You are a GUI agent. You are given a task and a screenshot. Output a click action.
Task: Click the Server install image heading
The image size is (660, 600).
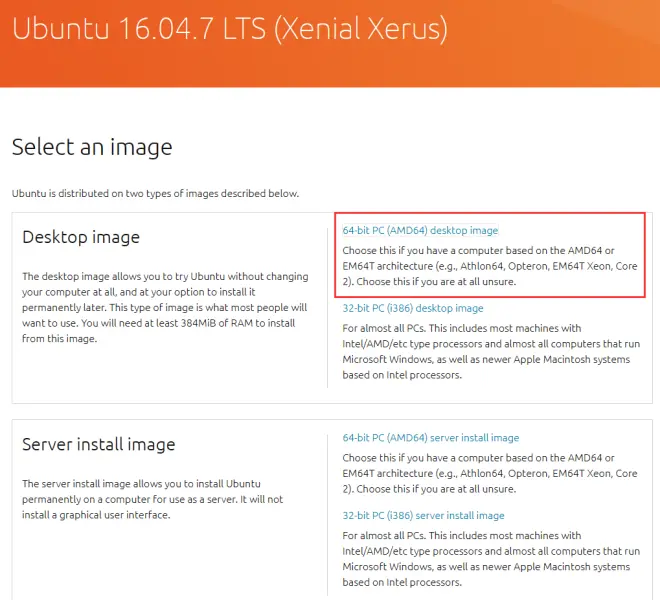coord(98,444)
